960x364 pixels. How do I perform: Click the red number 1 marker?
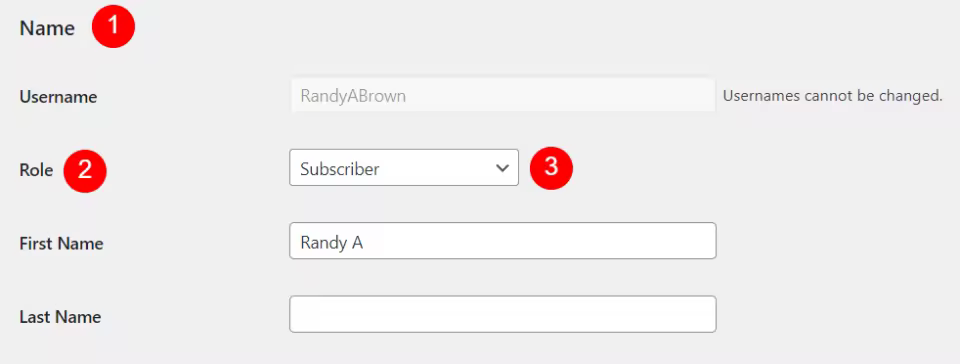click(113, 27)
